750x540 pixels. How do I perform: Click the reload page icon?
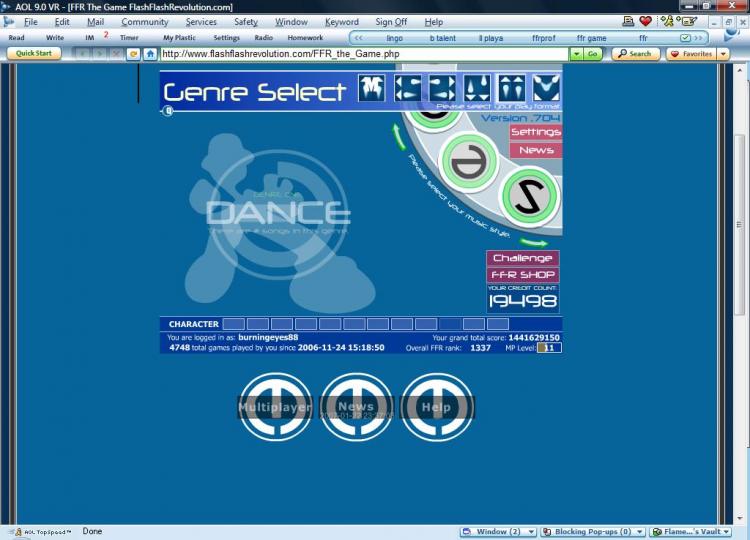click(x=133, y=54)
